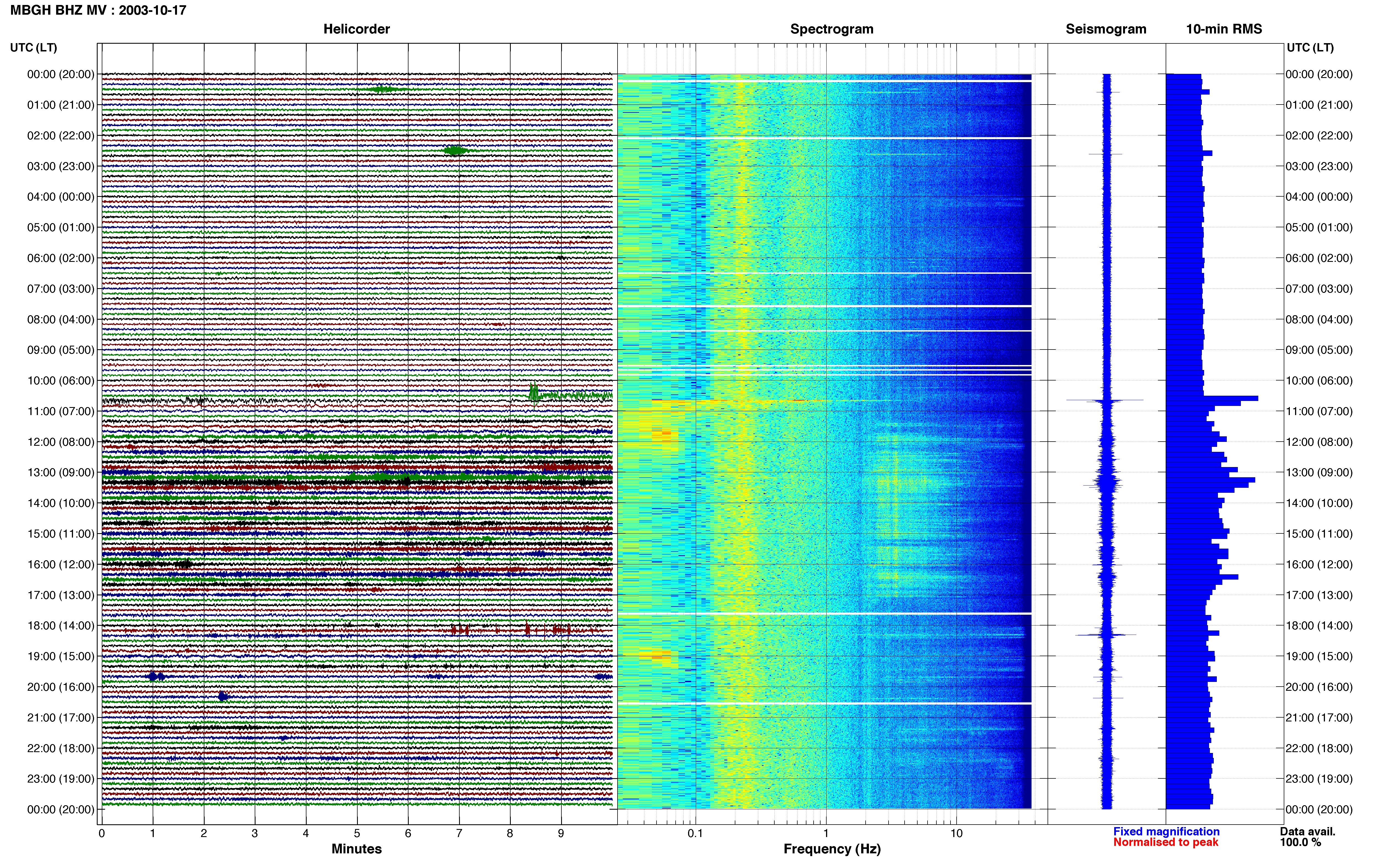Select the "Spectrogram" panel heading
Image resolution: width=1388 pixels, height=868 pixels.
[832, 29]
